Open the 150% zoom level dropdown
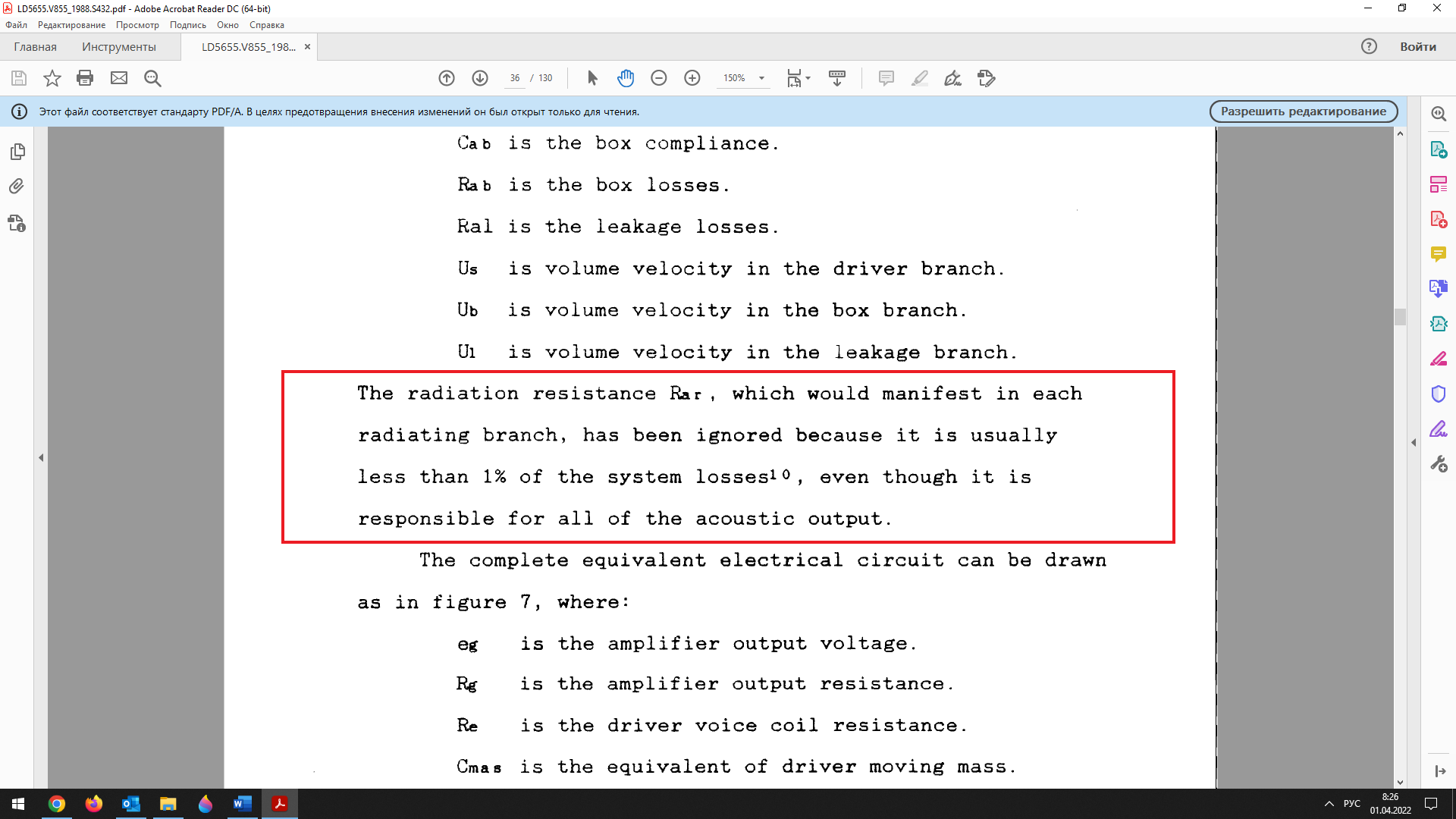 761,78
